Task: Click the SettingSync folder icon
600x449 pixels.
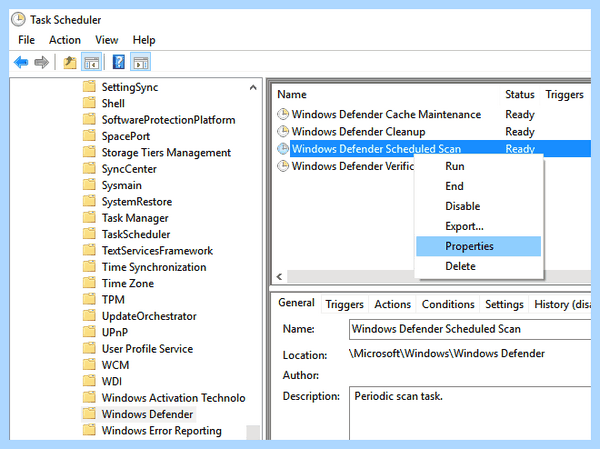Action: [x=89, y=87]
